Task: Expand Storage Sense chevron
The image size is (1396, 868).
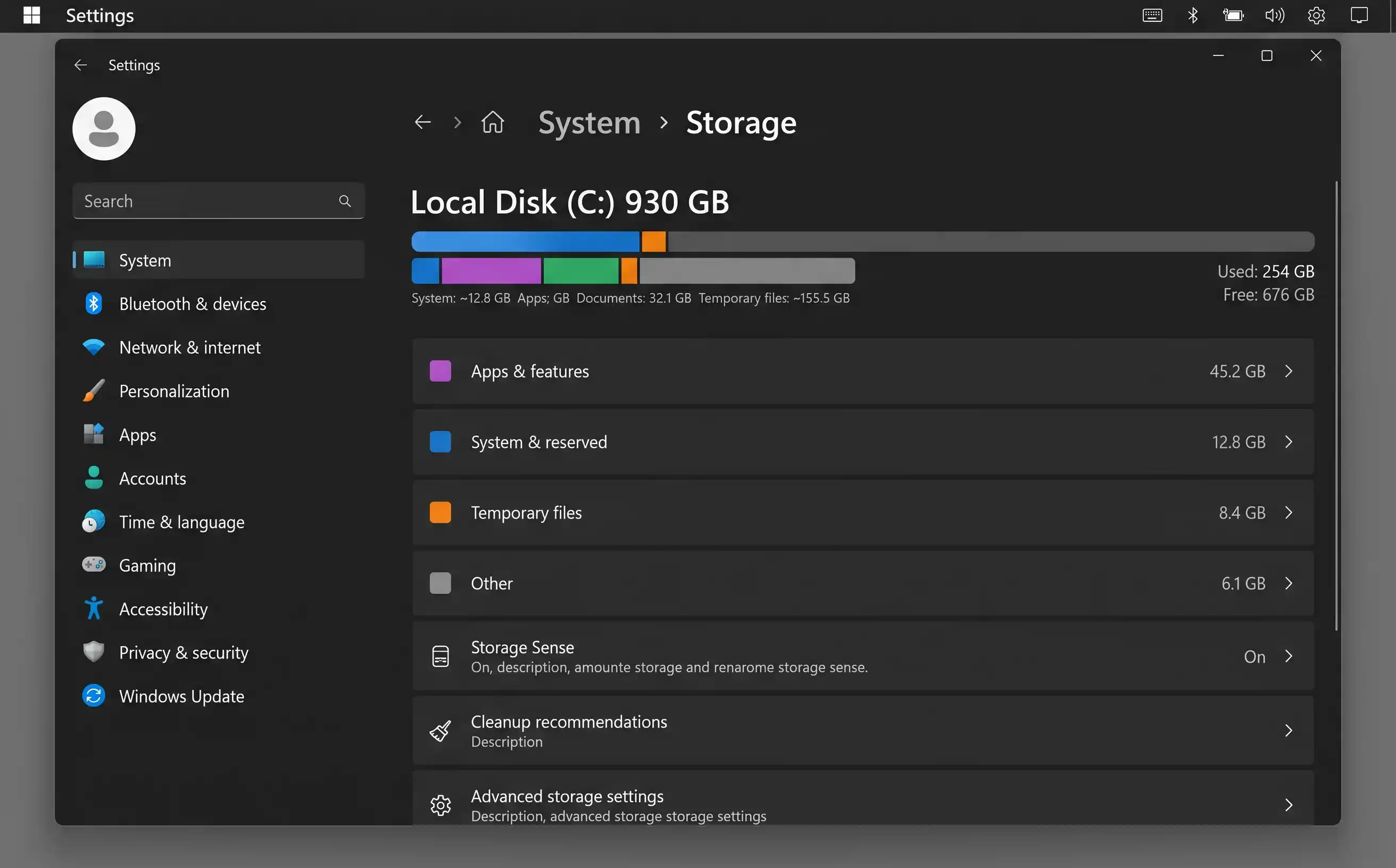Action: pos(1289,656)
